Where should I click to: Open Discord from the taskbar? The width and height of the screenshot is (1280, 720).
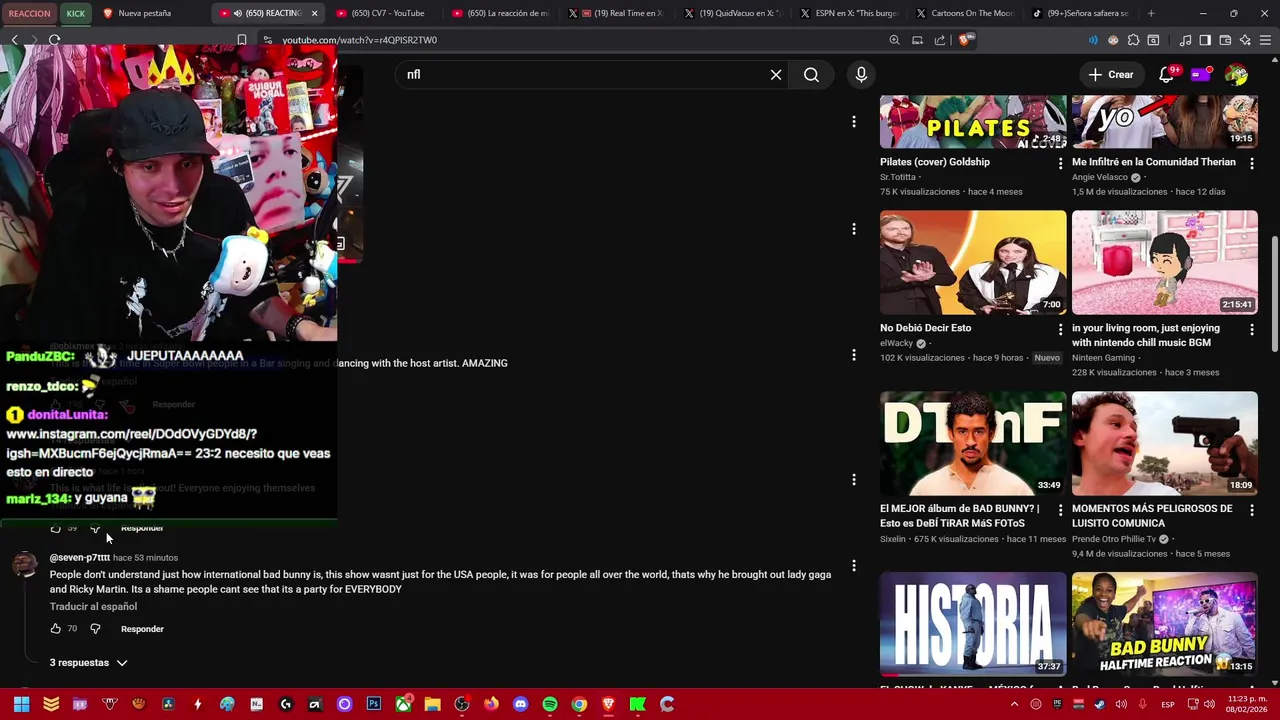(520, 704)
